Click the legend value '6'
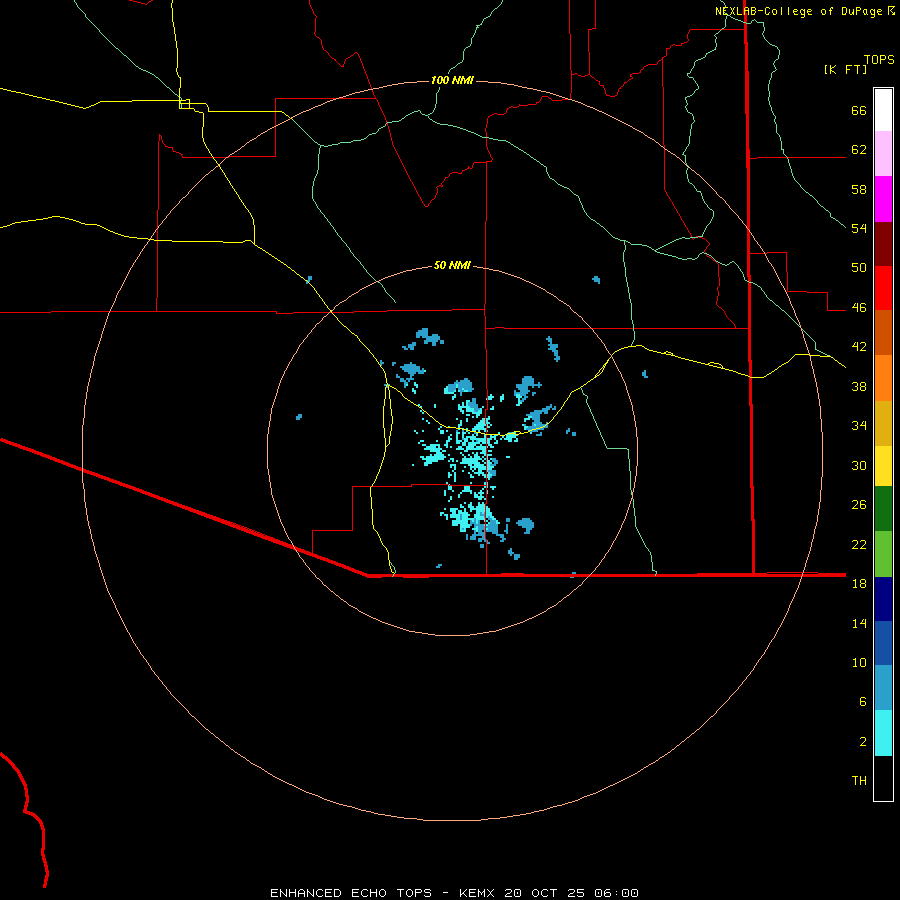The image size is (900, 900). tap(863, 702)
